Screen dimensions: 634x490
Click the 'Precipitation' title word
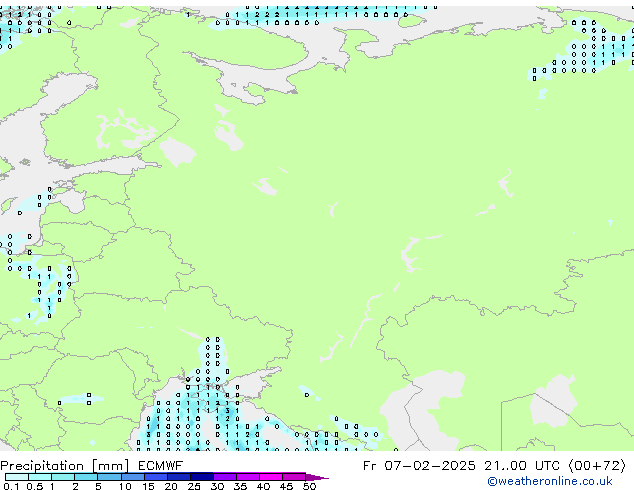point(42,466)
